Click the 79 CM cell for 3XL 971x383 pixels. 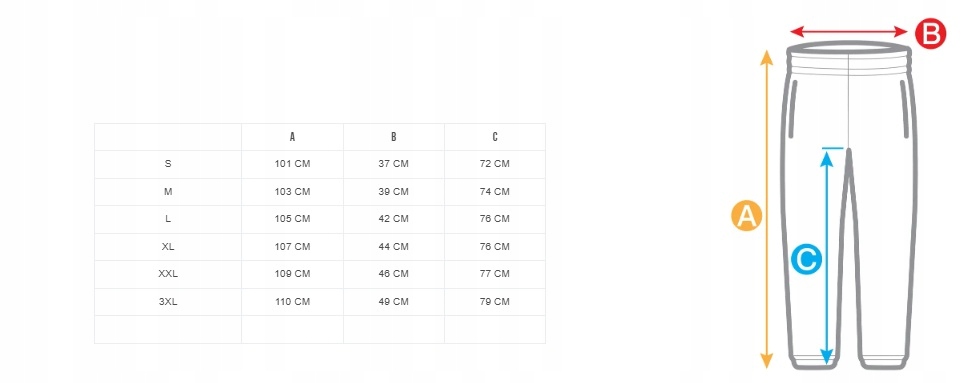[x=495, y=302]
